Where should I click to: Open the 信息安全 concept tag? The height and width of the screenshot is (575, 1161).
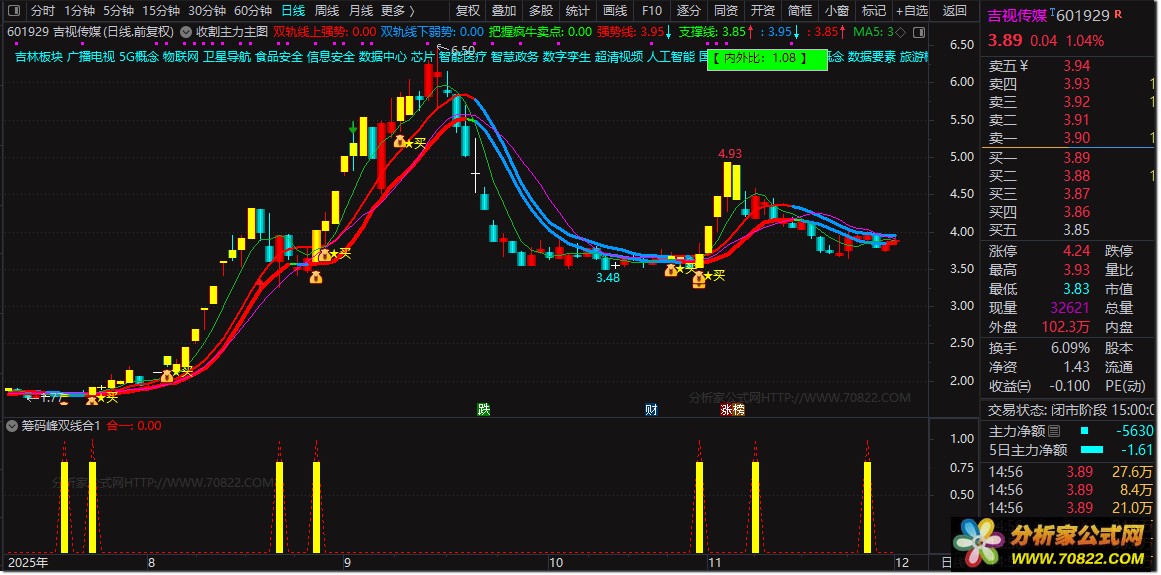pos(330,57)
